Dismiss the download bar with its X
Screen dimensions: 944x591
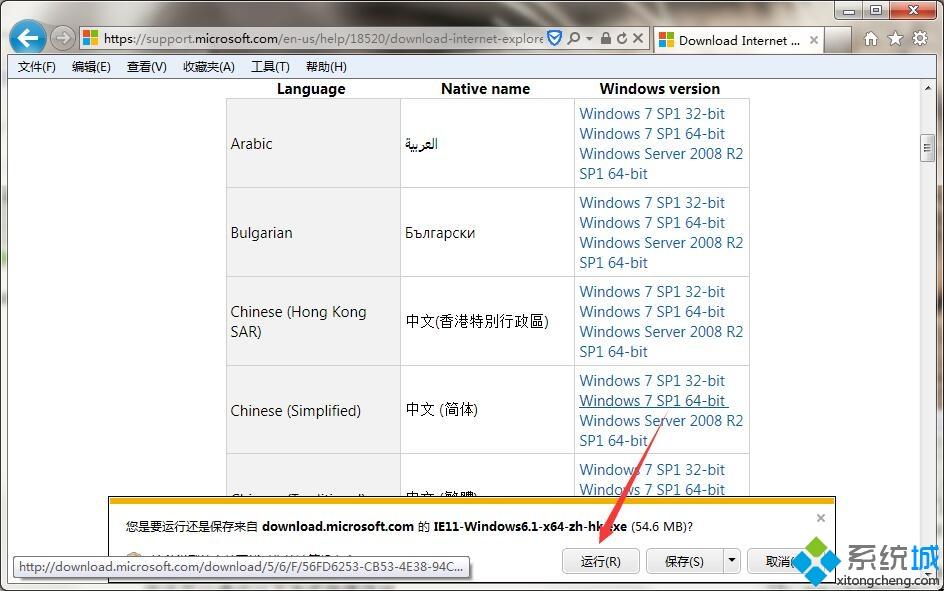click(x=820, y=518)
